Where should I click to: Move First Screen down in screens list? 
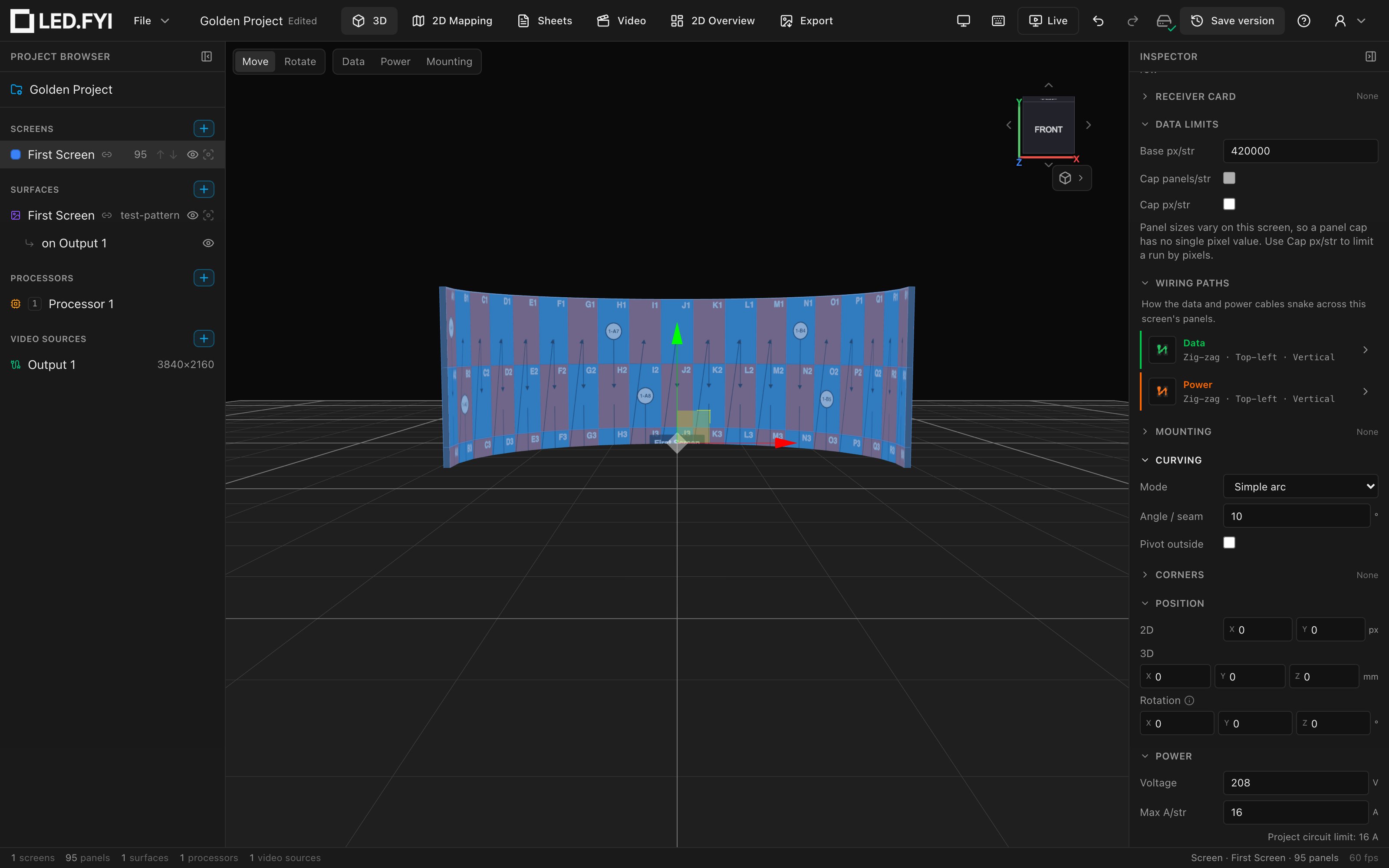pos(173,155)
